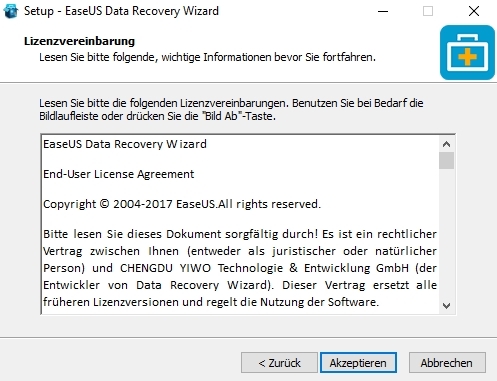Click the license scrollbar down arrow
Image resolution: width=497 pixels, height=381 pixels.
pos(446,305)
